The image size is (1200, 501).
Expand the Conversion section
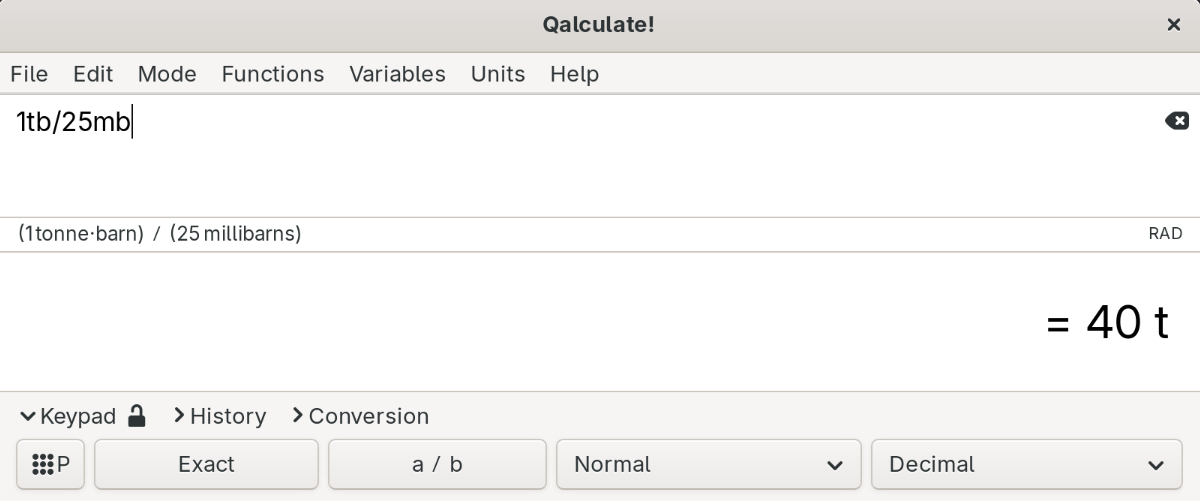pos(360,416)
